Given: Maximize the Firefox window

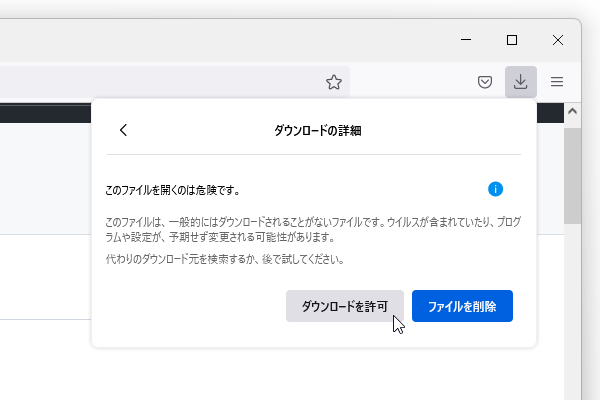Looking at the screenshot, I should point(512,40).
